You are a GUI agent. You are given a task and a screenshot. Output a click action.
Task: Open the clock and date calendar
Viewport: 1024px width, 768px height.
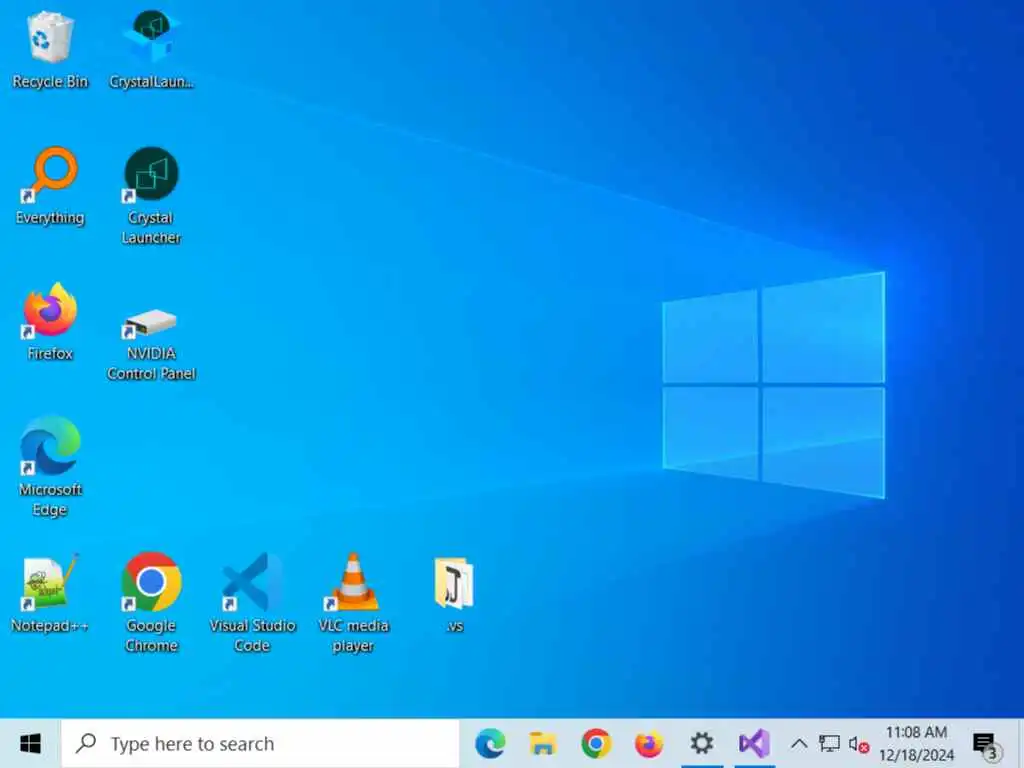point(916,743)
